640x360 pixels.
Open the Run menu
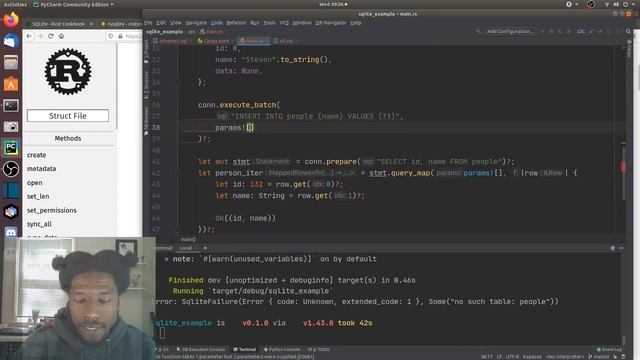click(x=255, y=23)
